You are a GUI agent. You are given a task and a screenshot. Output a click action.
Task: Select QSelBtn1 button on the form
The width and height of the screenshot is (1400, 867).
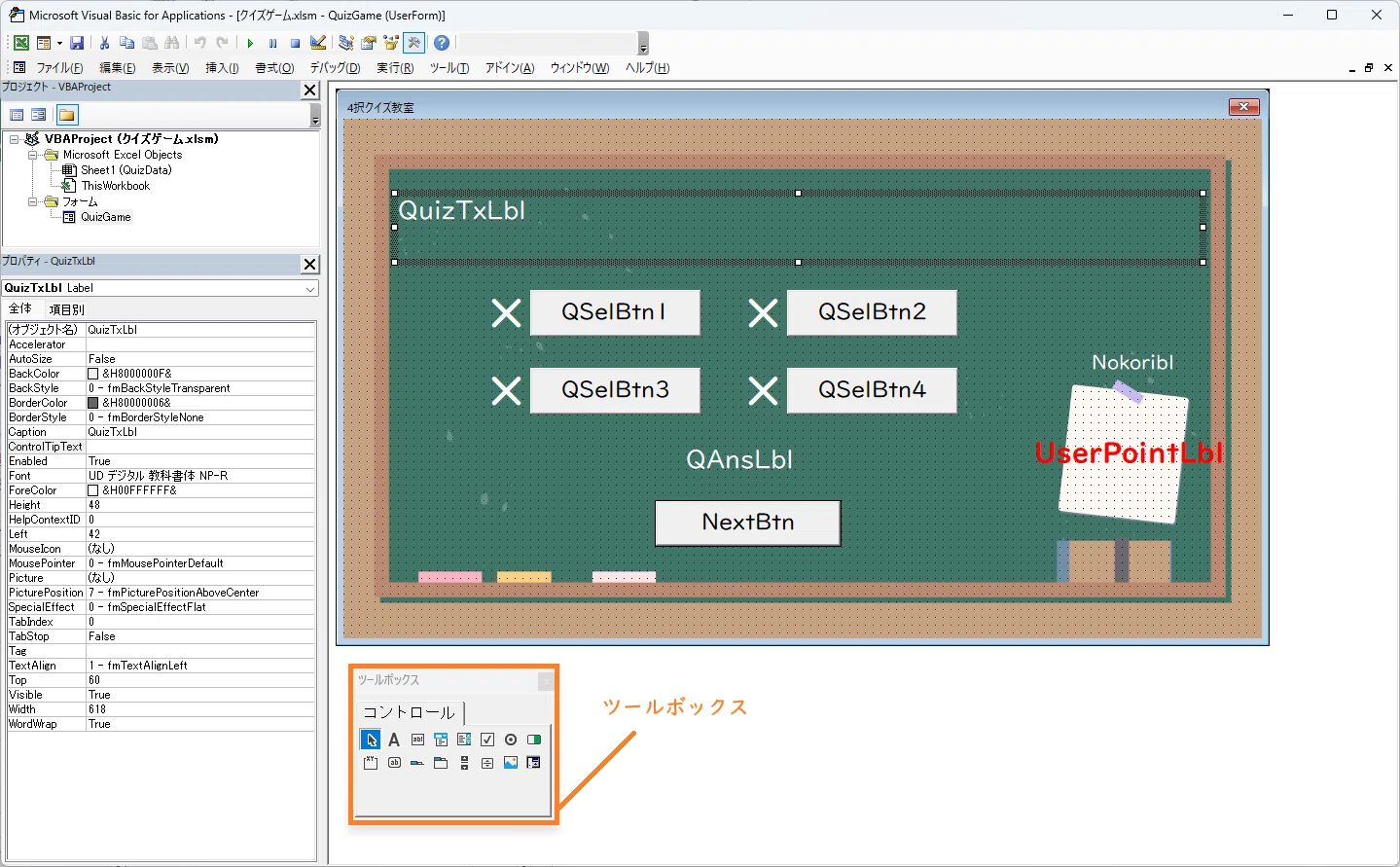click(x=615, y=312)
